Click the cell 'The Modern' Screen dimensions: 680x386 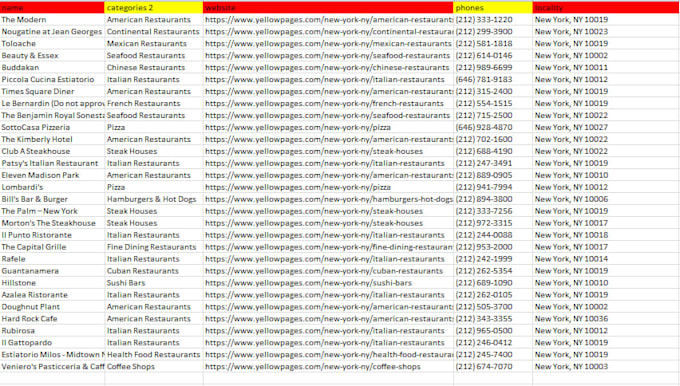click(x=52, y=20)
